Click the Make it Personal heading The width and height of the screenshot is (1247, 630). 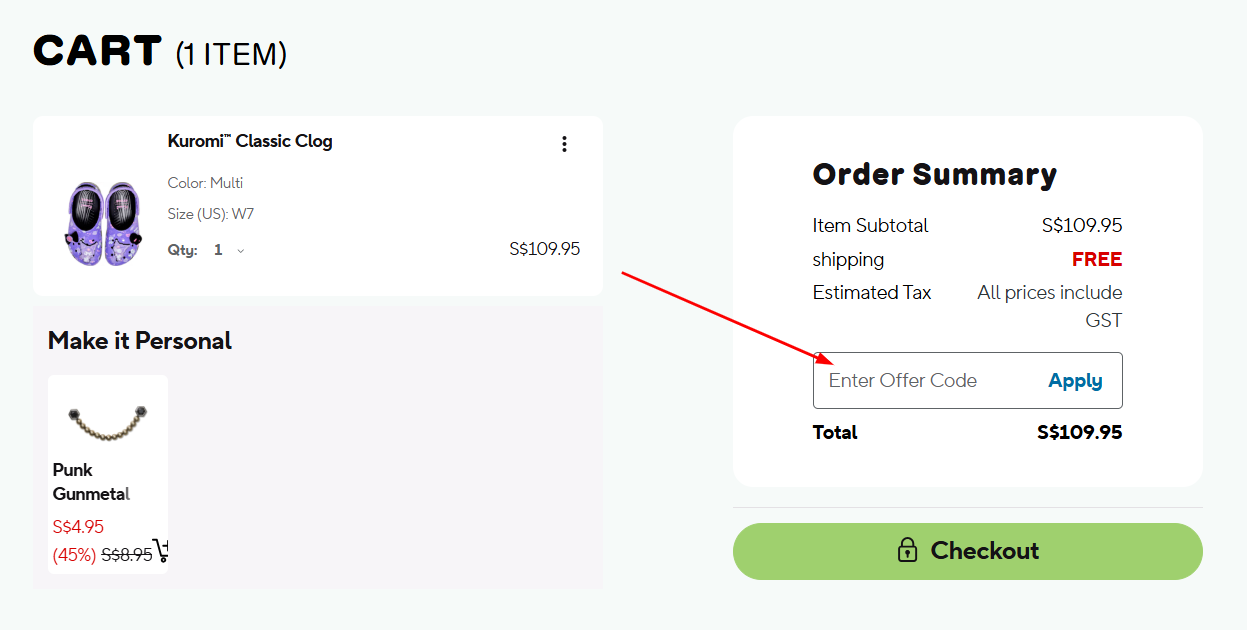[x=139, y=340]
